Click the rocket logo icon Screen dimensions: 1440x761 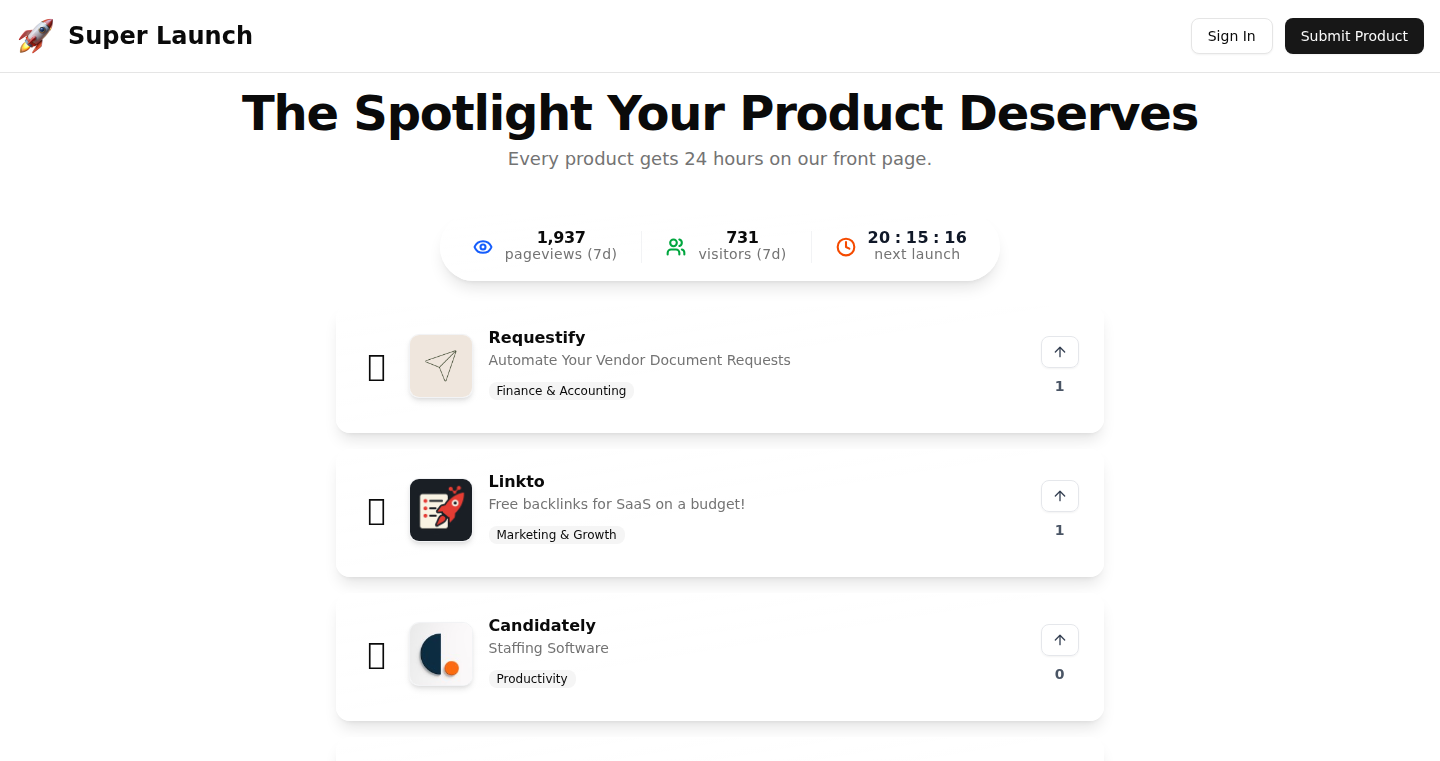click(36, 36)
